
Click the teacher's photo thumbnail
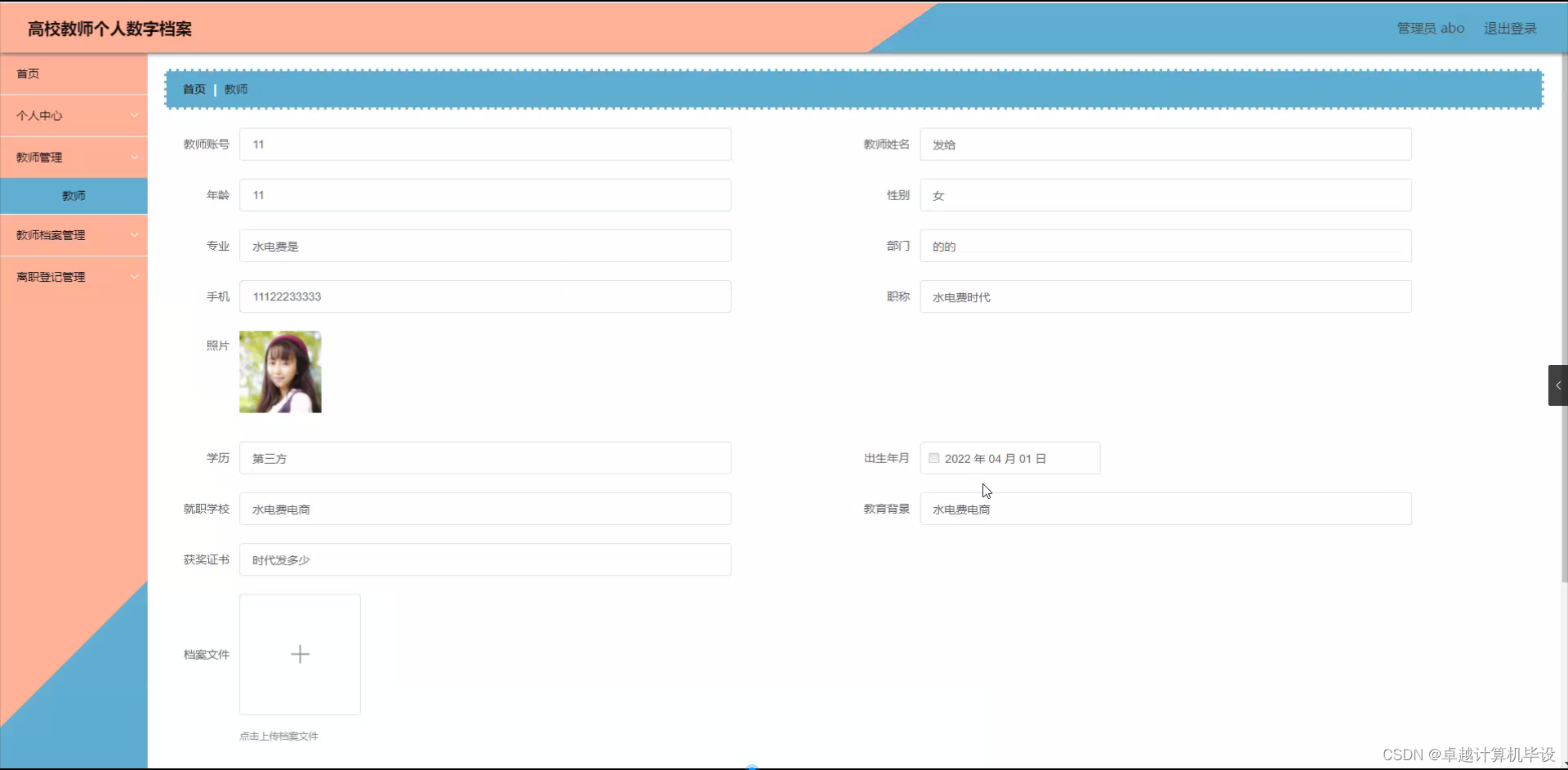click(280, 372)
